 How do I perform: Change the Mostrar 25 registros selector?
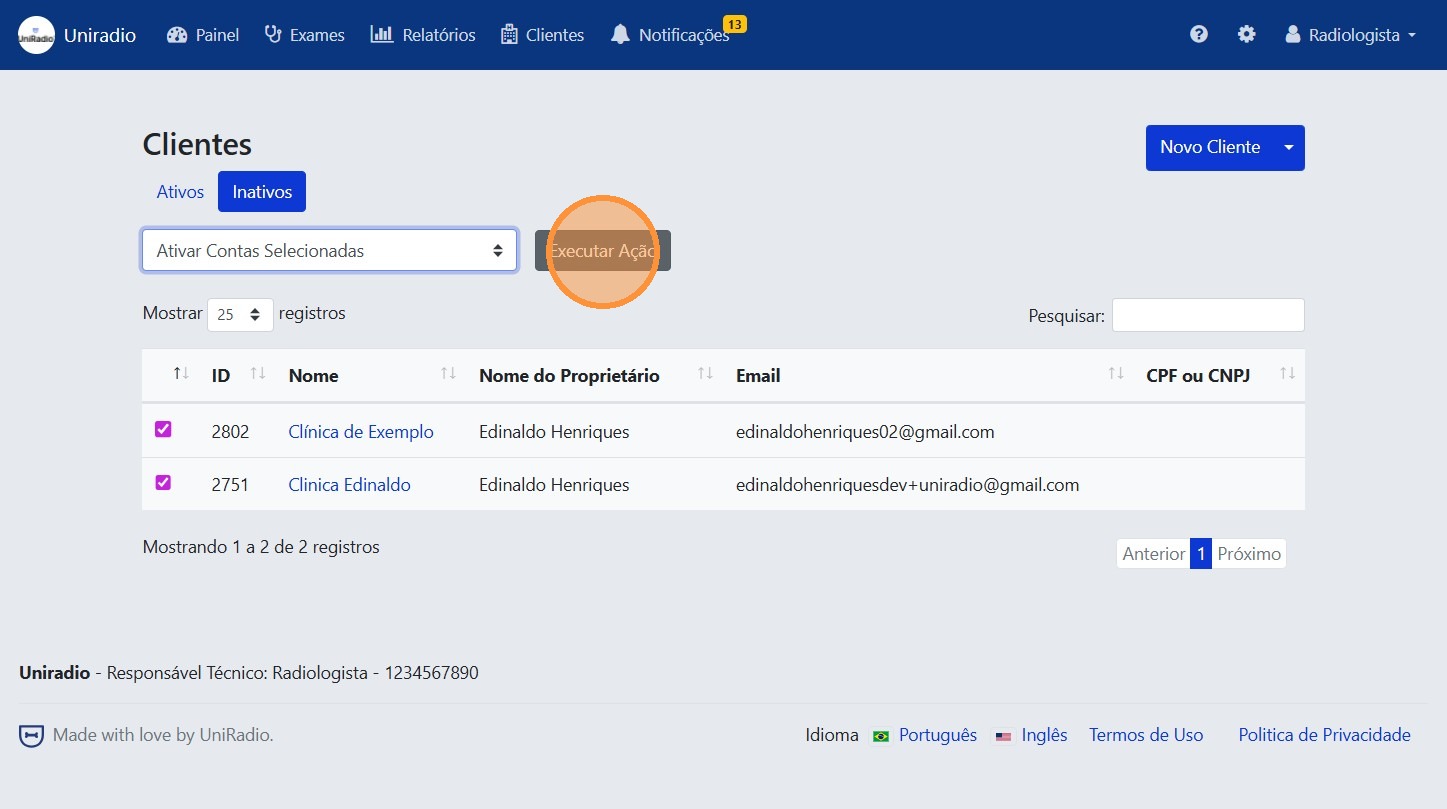pyautogui.click(x=240, y=314)
